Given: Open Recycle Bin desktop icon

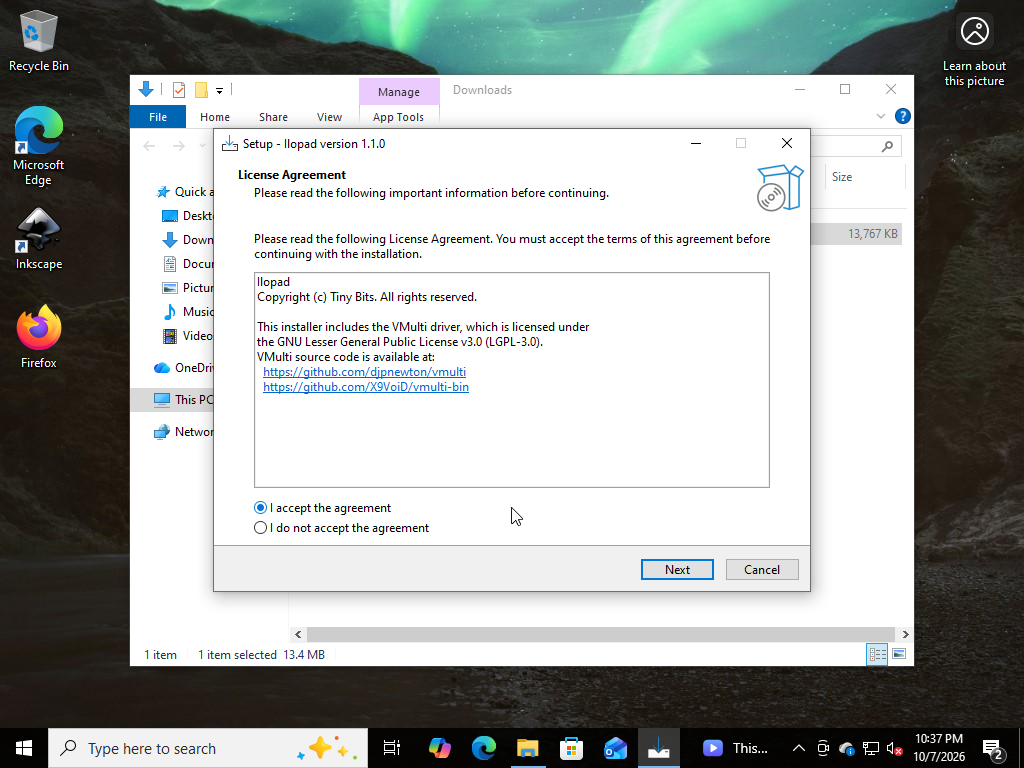Looking at the screenshot, I should (x=39, y=41).
